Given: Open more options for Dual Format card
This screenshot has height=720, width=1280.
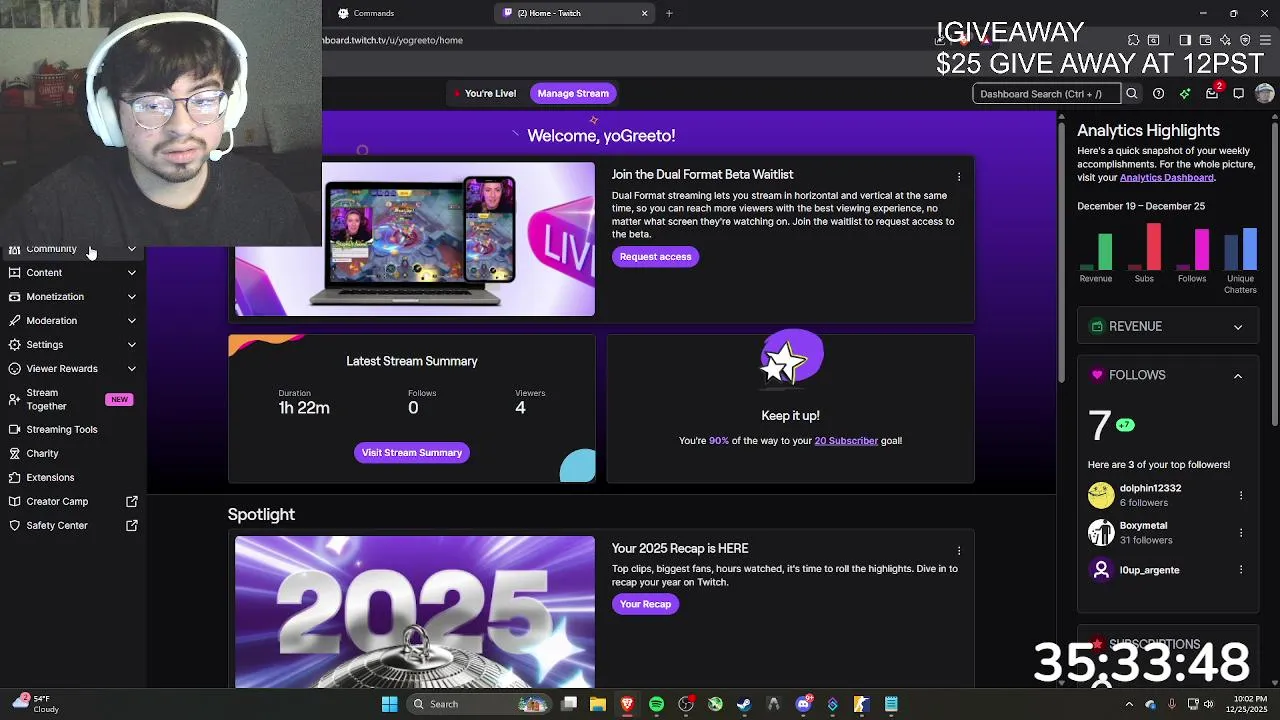Looking at the screenshot, I should (x=959, y=177).
